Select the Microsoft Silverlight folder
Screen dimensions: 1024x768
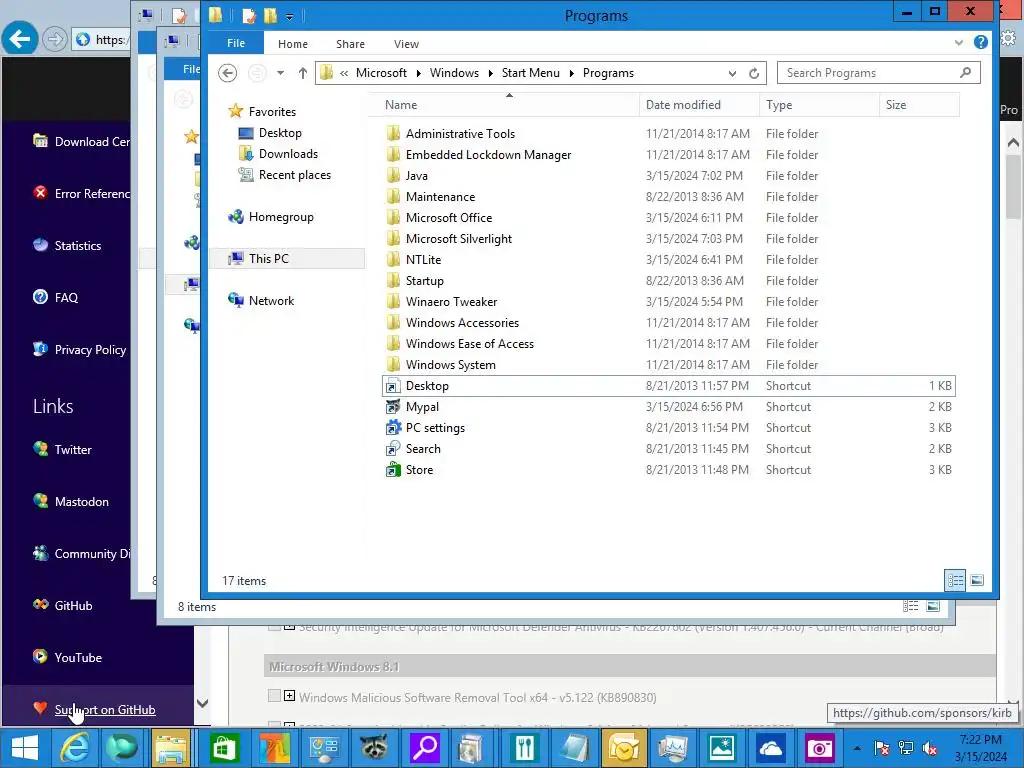(458, 238)
